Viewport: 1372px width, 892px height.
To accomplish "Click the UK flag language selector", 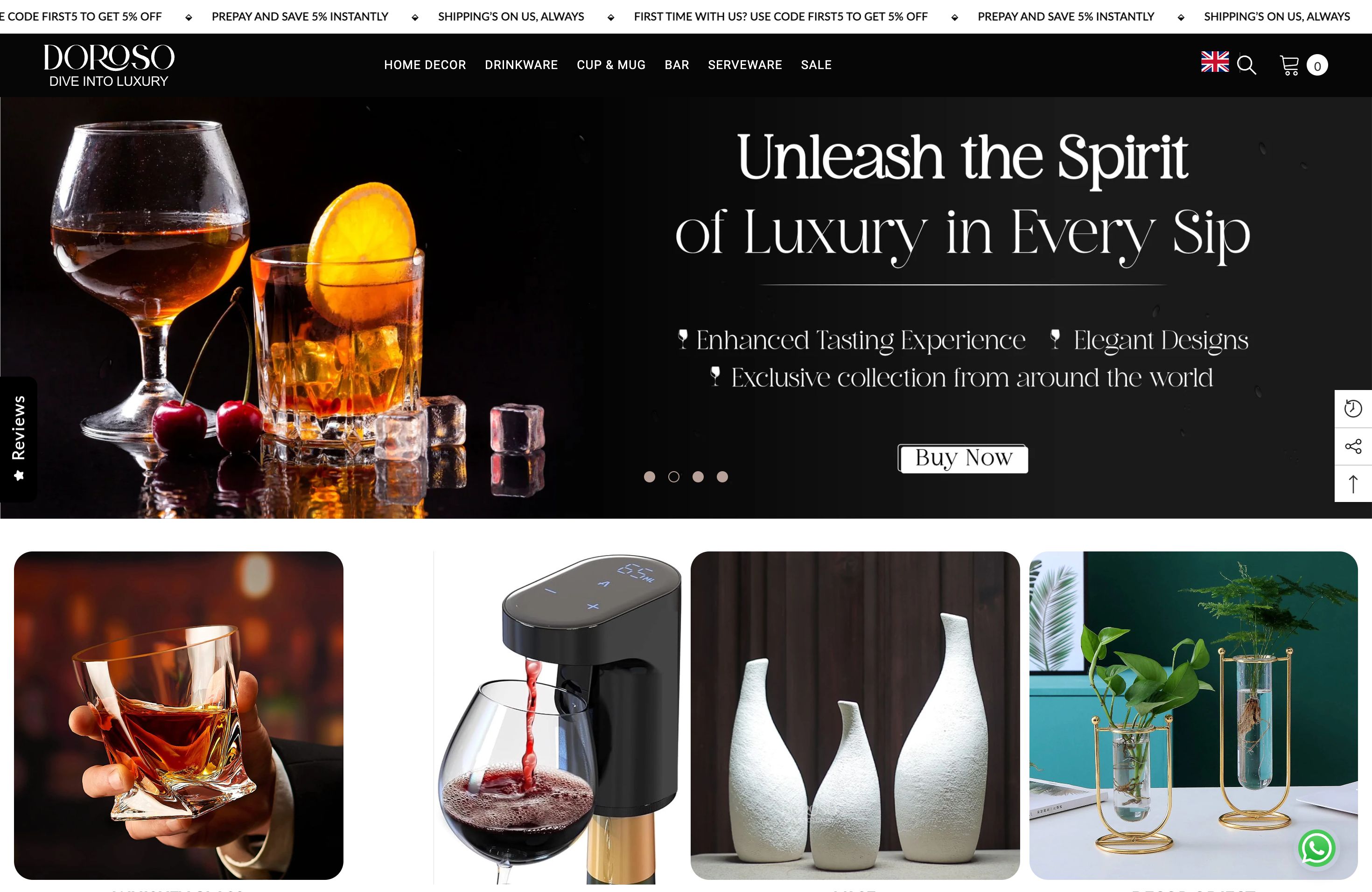I will pos(1215,62).
